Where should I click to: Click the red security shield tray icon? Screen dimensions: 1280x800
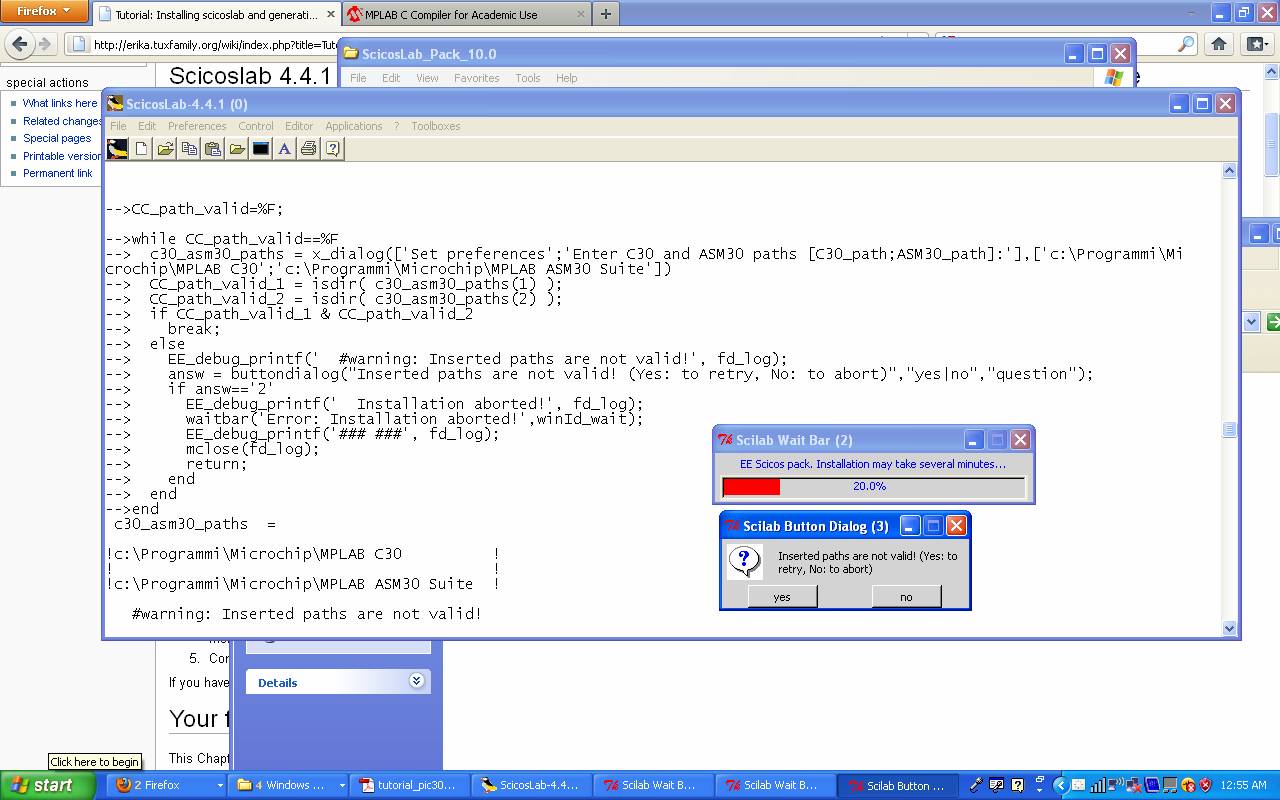tap(1206, 785)
